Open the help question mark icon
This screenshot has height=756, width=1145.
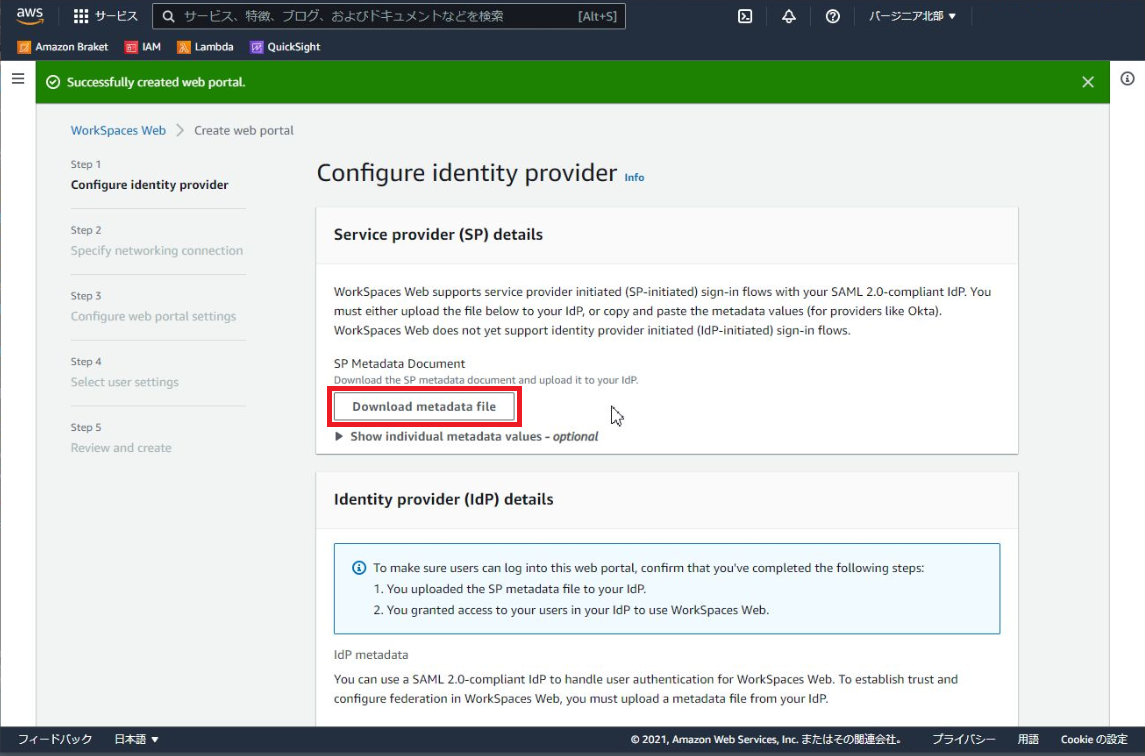pyautogui.click(x=832, y=16)
